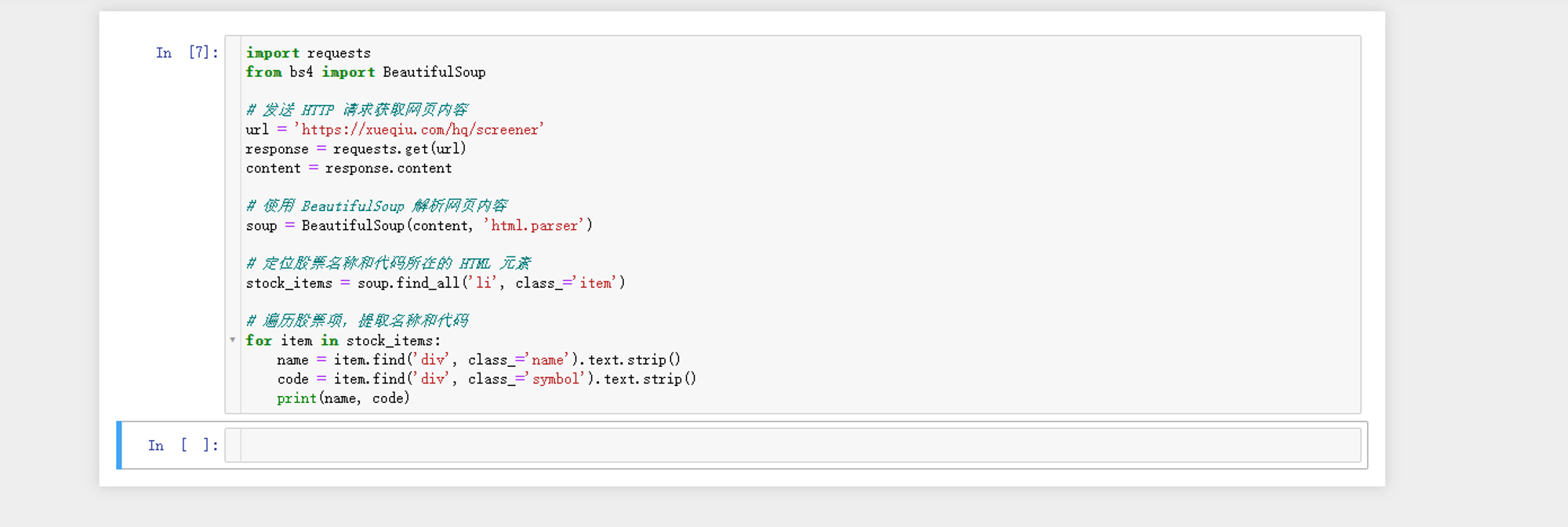Click the blue selected-cell left bar
The width and height of the screenshot is (1568, 527).
[119, 445]
